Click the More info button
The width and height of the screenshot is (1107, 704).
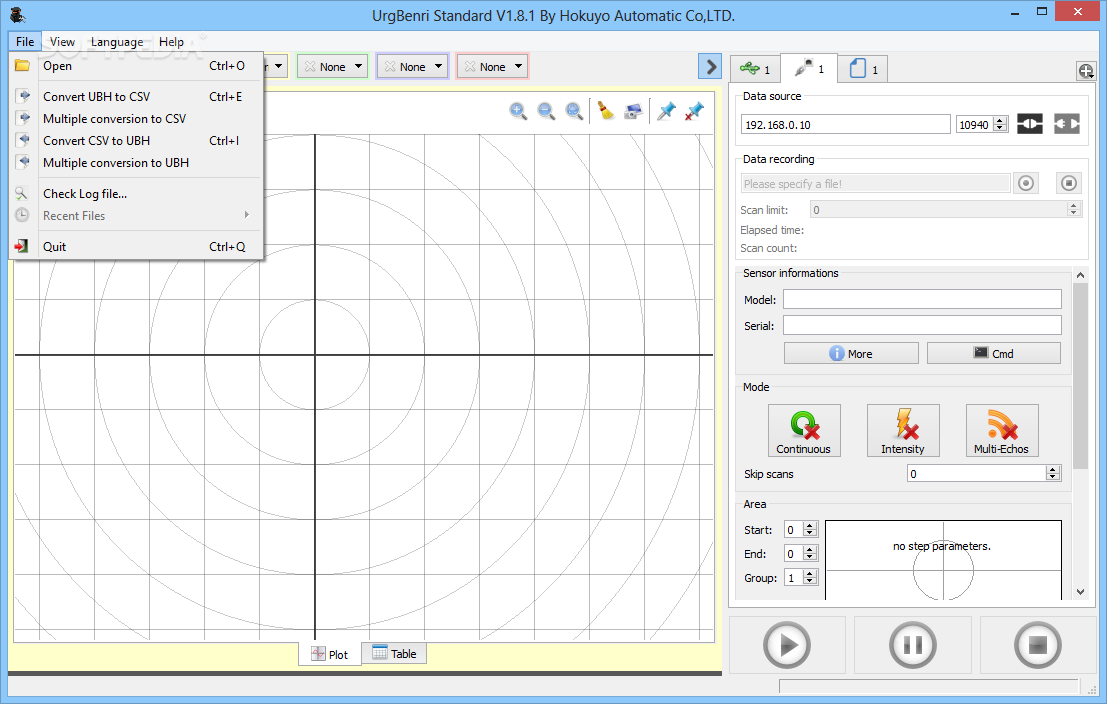click(x=851, y=353)
